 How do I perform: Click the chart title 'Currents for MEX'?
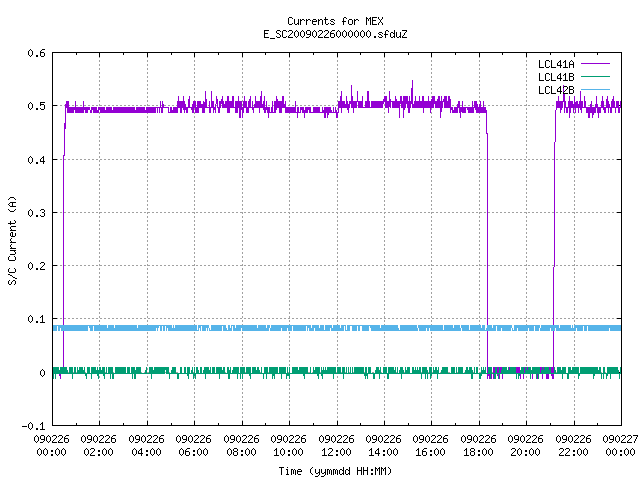click(x=335, y=21)
